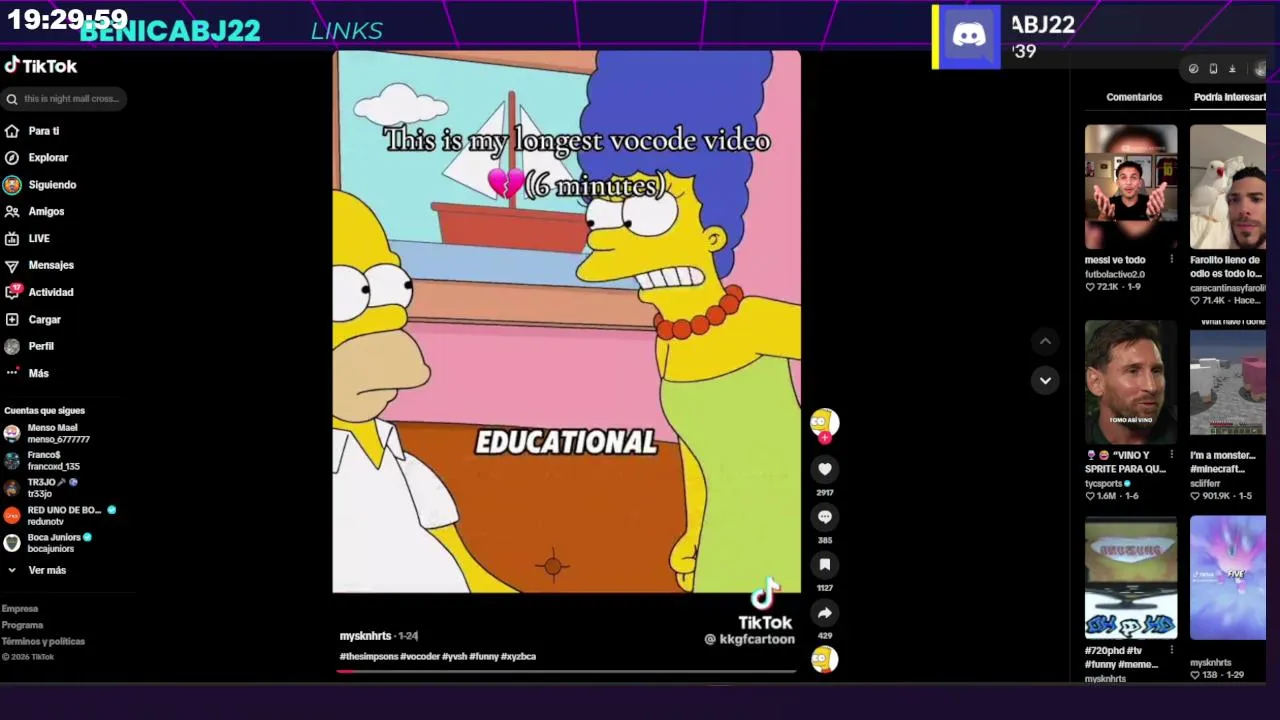Click the search input field

(64, 99)
